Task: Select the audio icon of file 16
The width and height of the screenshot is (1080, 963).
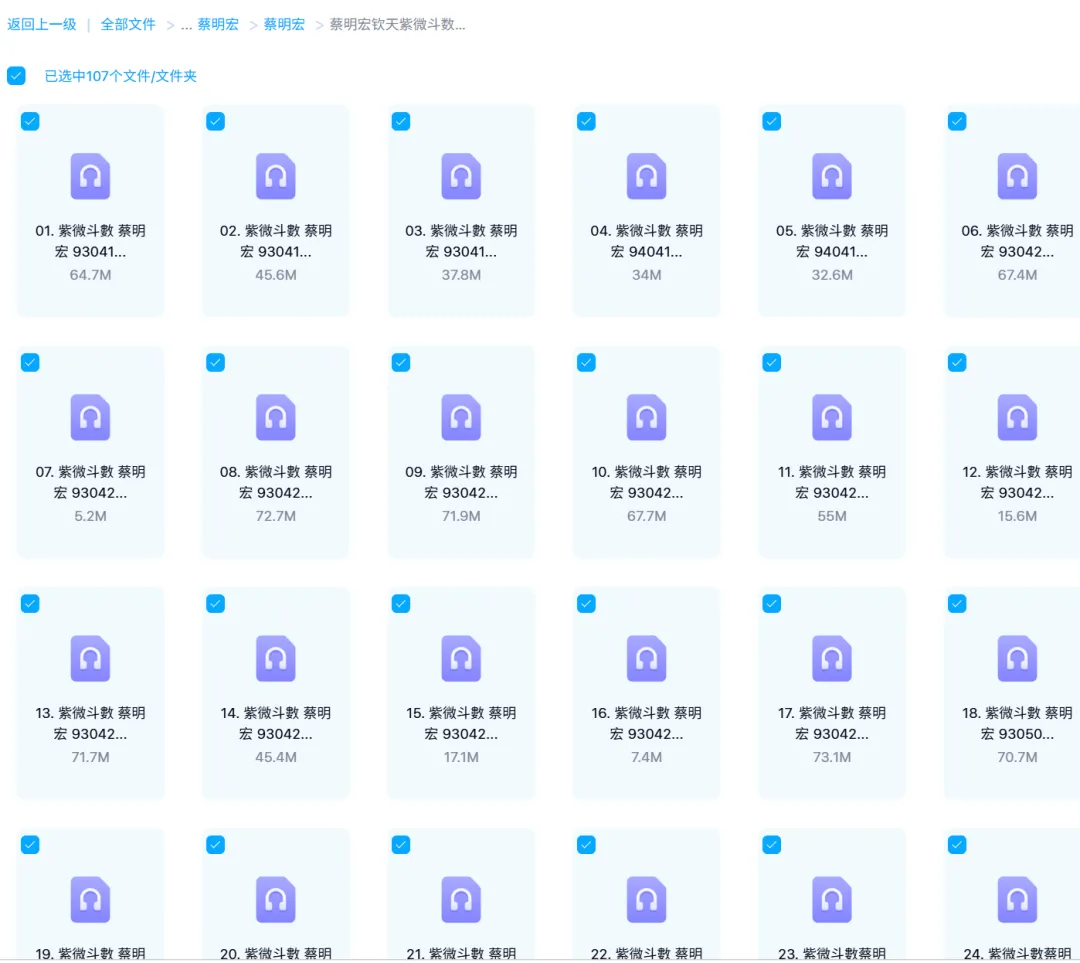Action: click(x=646, y=659)
